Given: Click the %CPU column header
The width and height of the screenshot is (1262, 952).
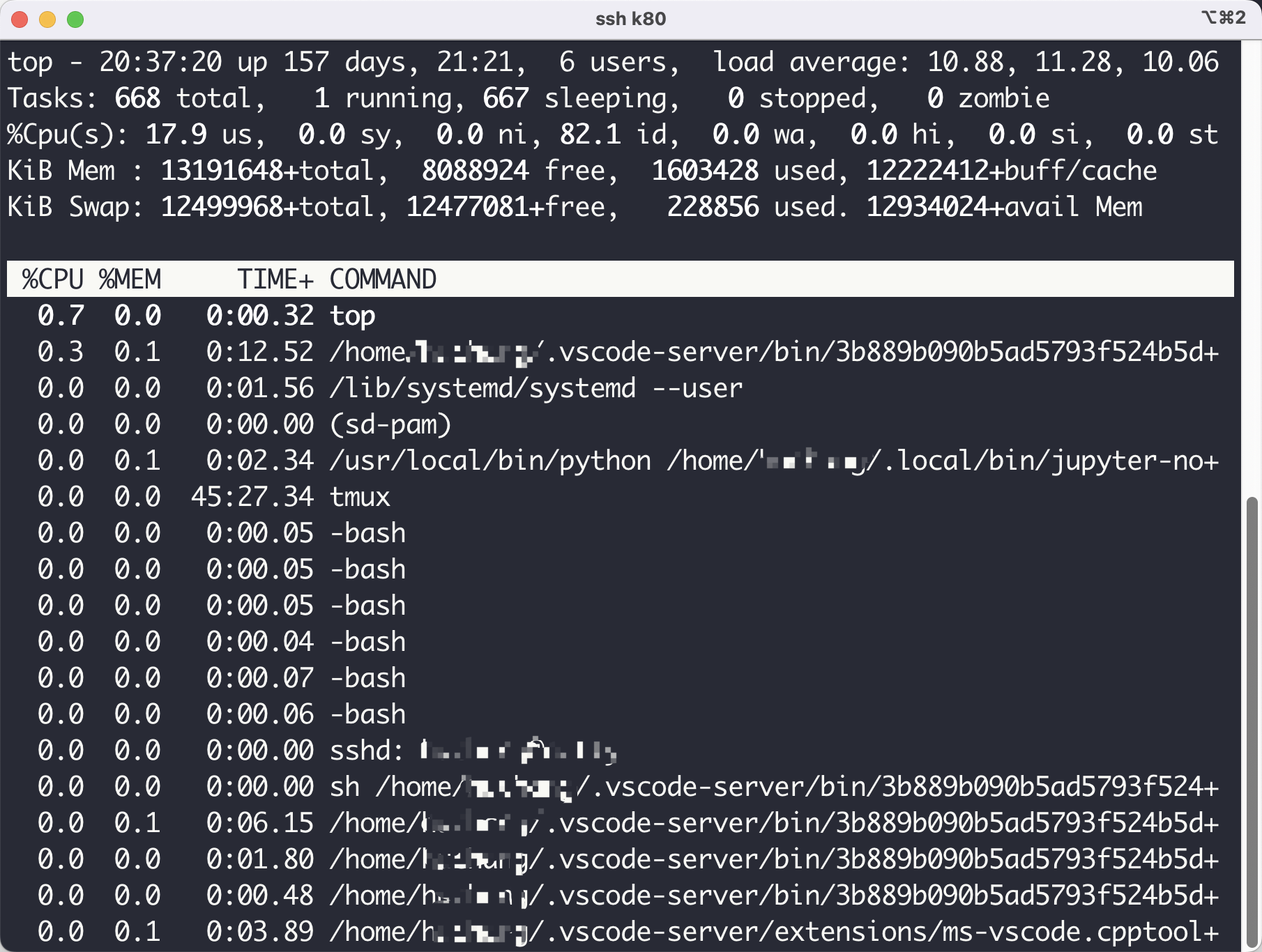Looking at the screenshot, I should pyautogui.click(x=53, y=279).
